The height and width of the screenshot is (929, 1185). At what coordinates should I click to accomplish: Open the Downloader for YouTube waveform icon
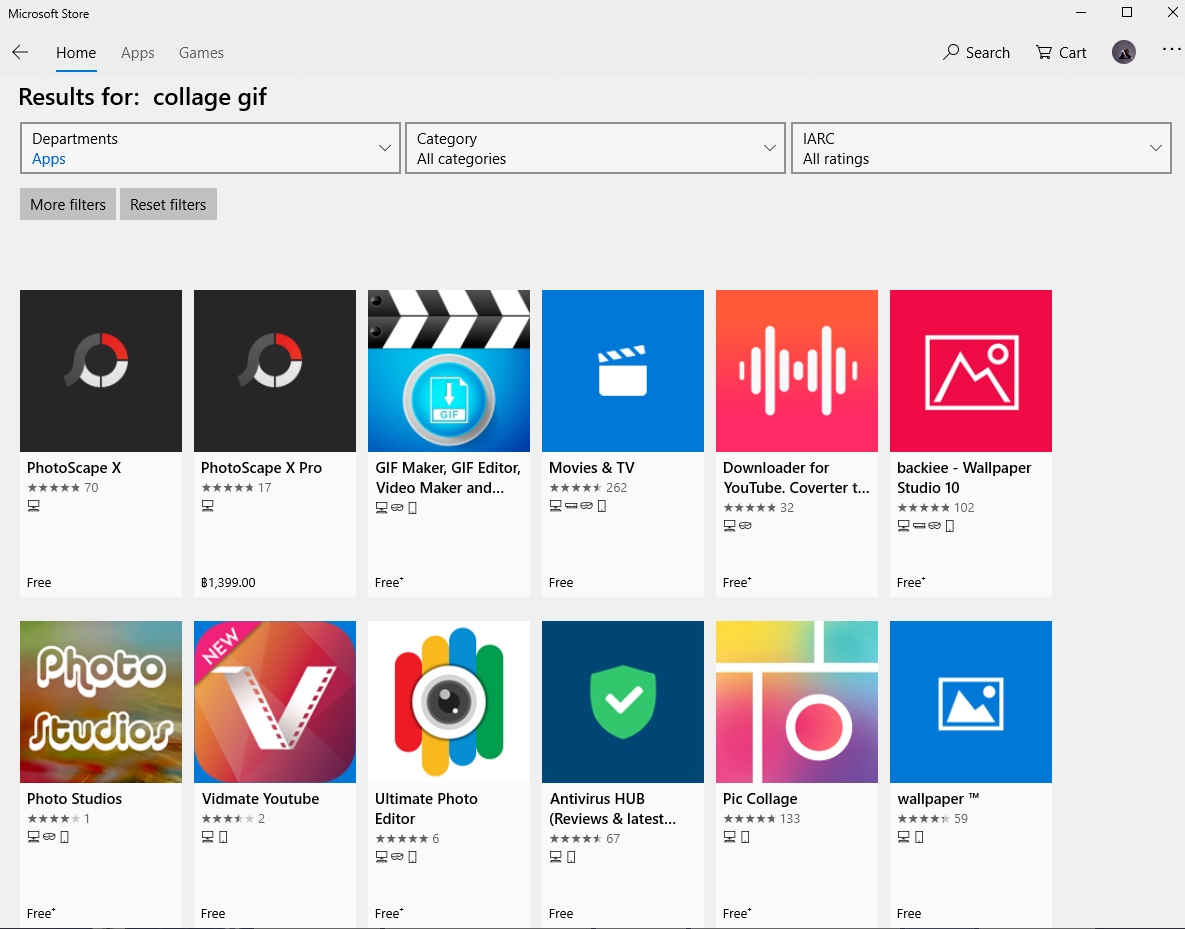(797, 371)
